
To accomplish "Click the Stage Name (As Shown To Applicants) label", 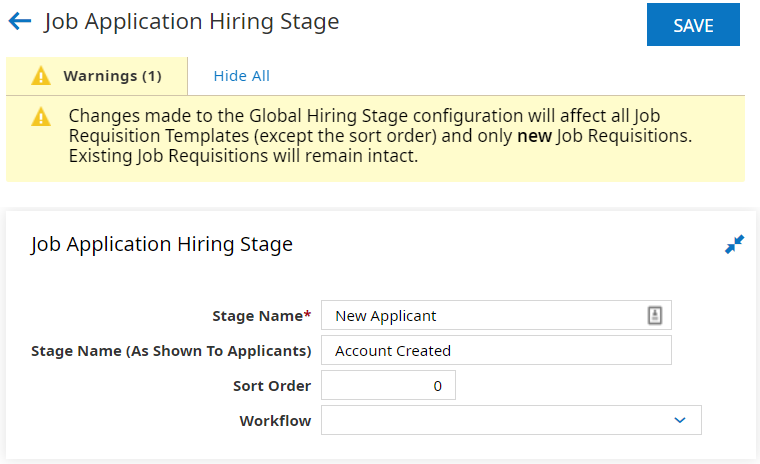I will click(x=171, y=351).
